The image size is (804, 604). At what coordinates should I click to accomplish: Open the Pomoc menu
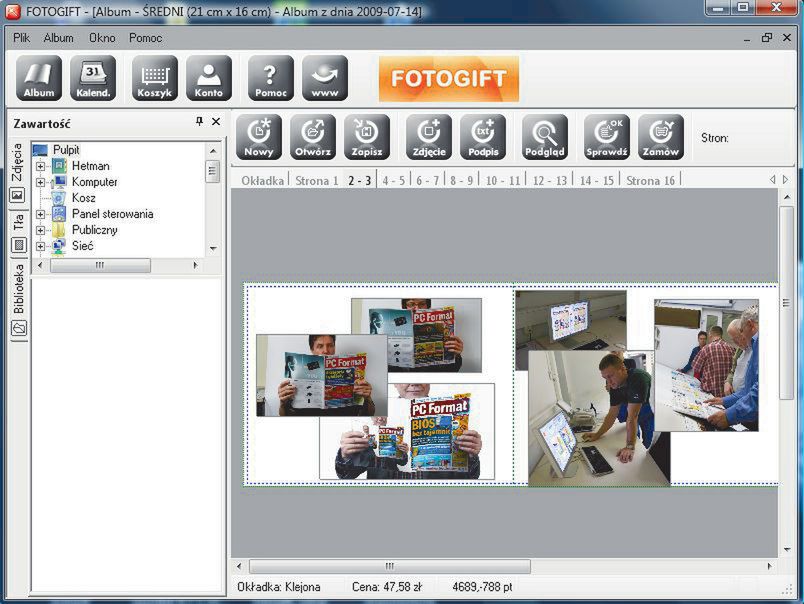(146, 38)
